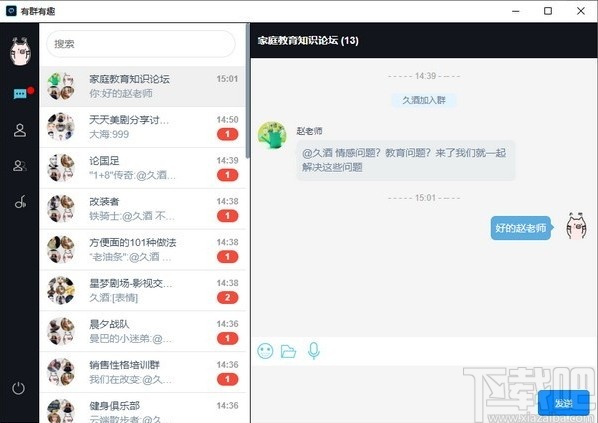Click 论国足 group avatar

(x=61, y=168)
